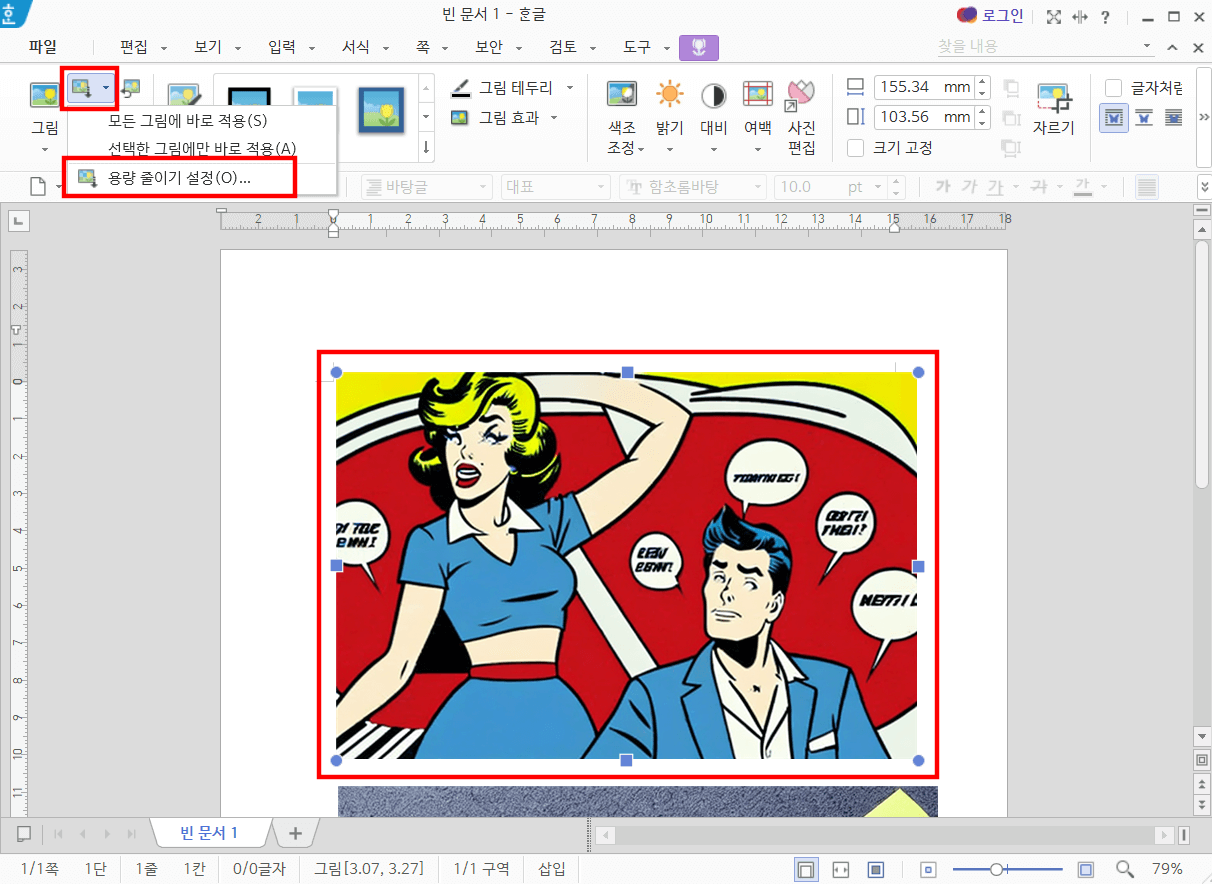Click the 그림 테두리 picture border icon
The image size is (1212, 885).
pos(460,88)
